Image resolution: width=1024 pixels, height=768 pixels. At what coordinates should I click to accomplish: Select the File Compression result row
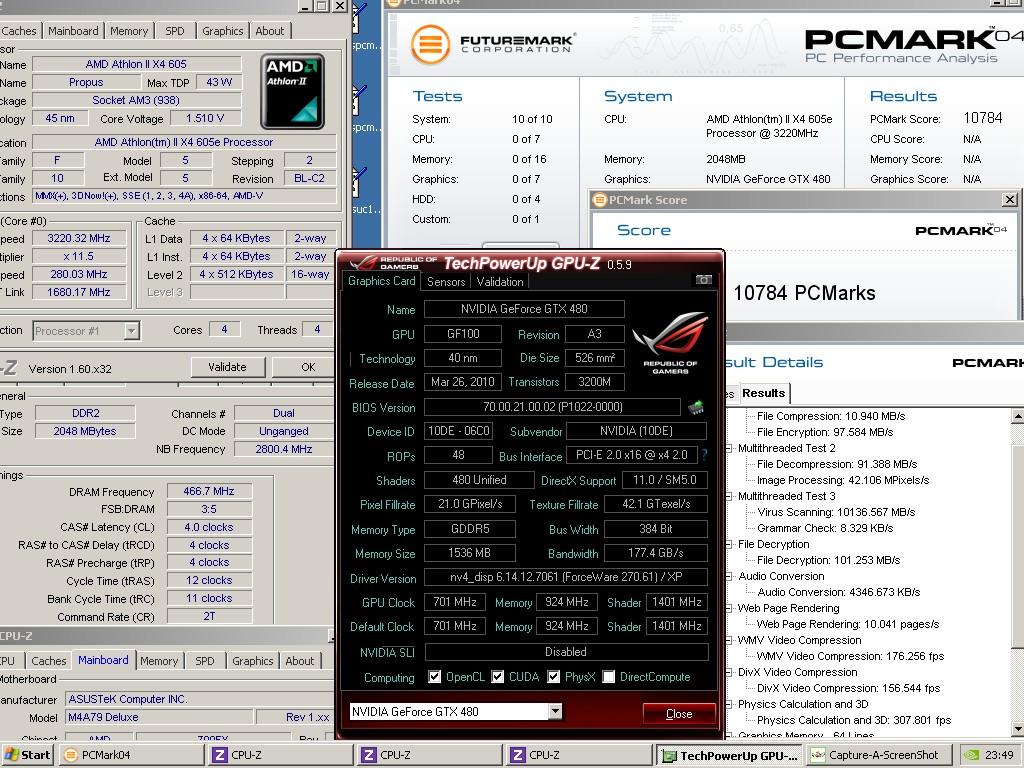[831, 416]
